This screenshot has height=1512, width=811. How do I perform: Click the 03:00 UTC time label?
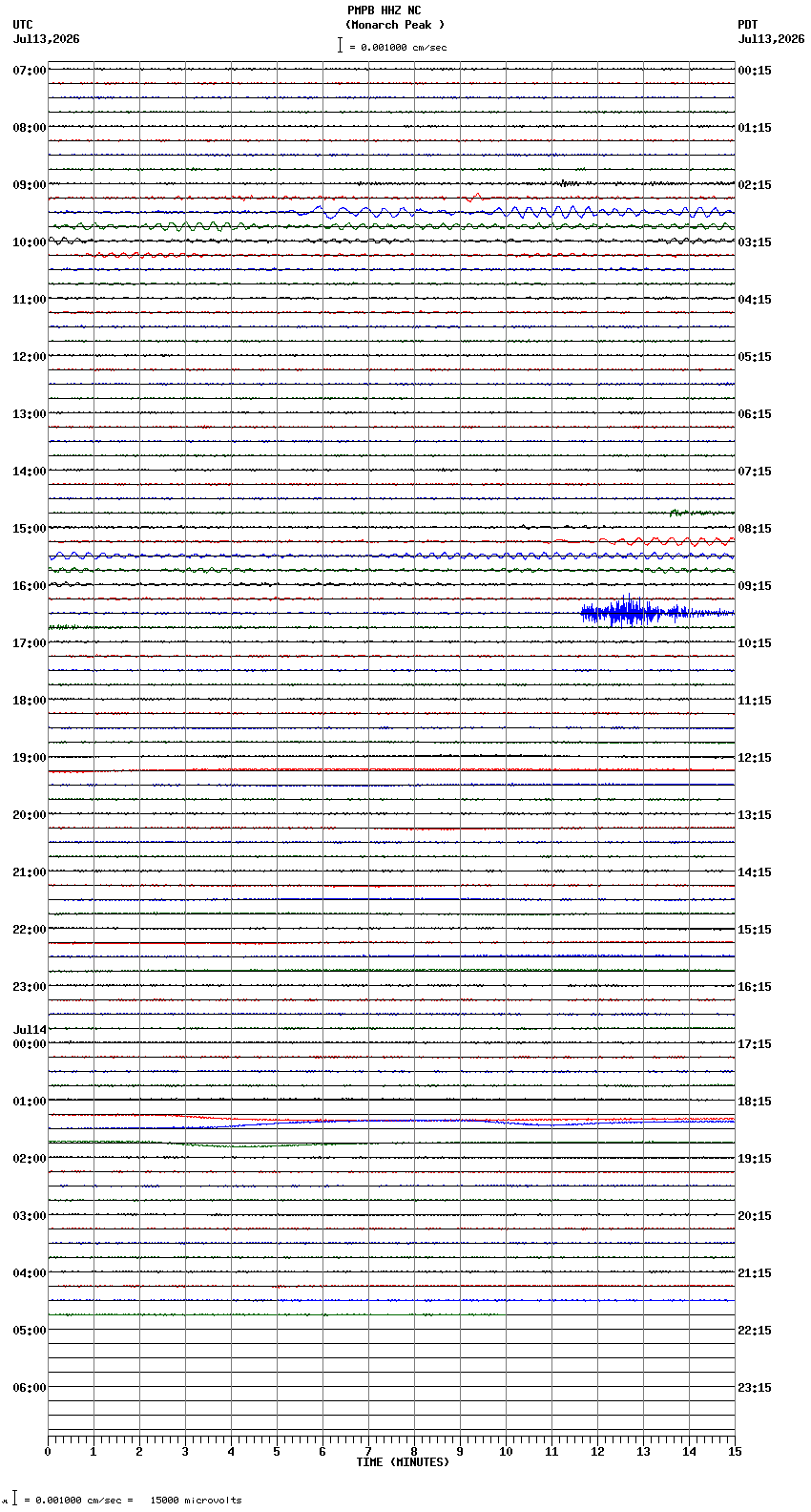(30, 1216)
